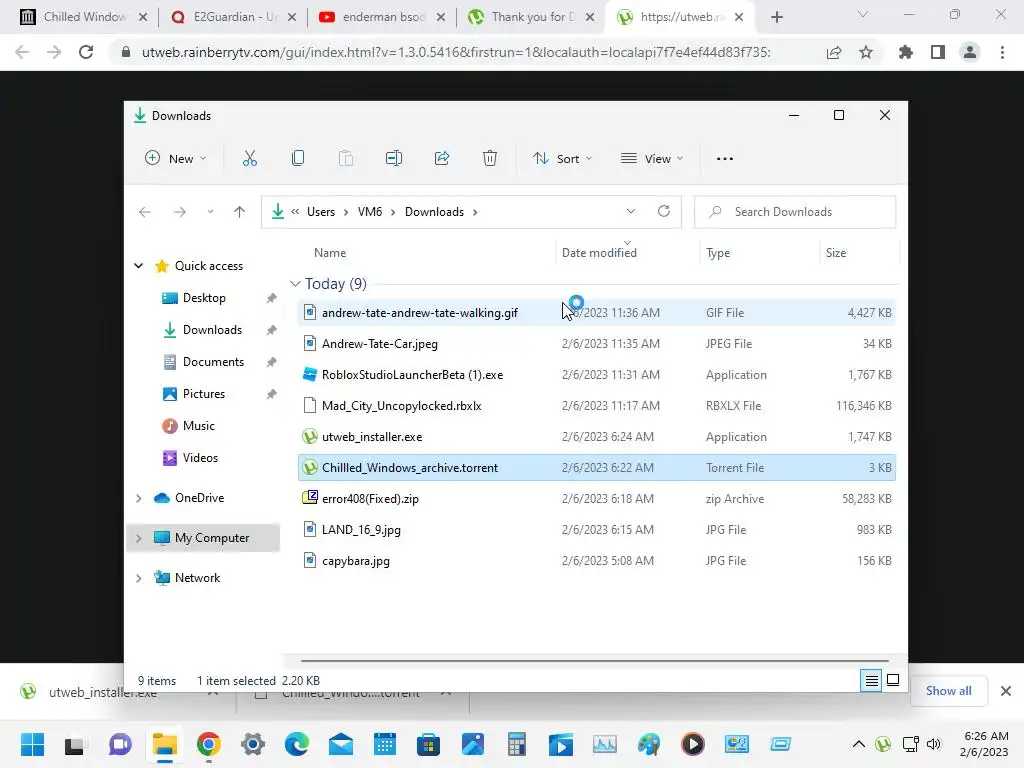Click the Refresh icon beside address bar
1024x768 pixels.
pos(664,211)
